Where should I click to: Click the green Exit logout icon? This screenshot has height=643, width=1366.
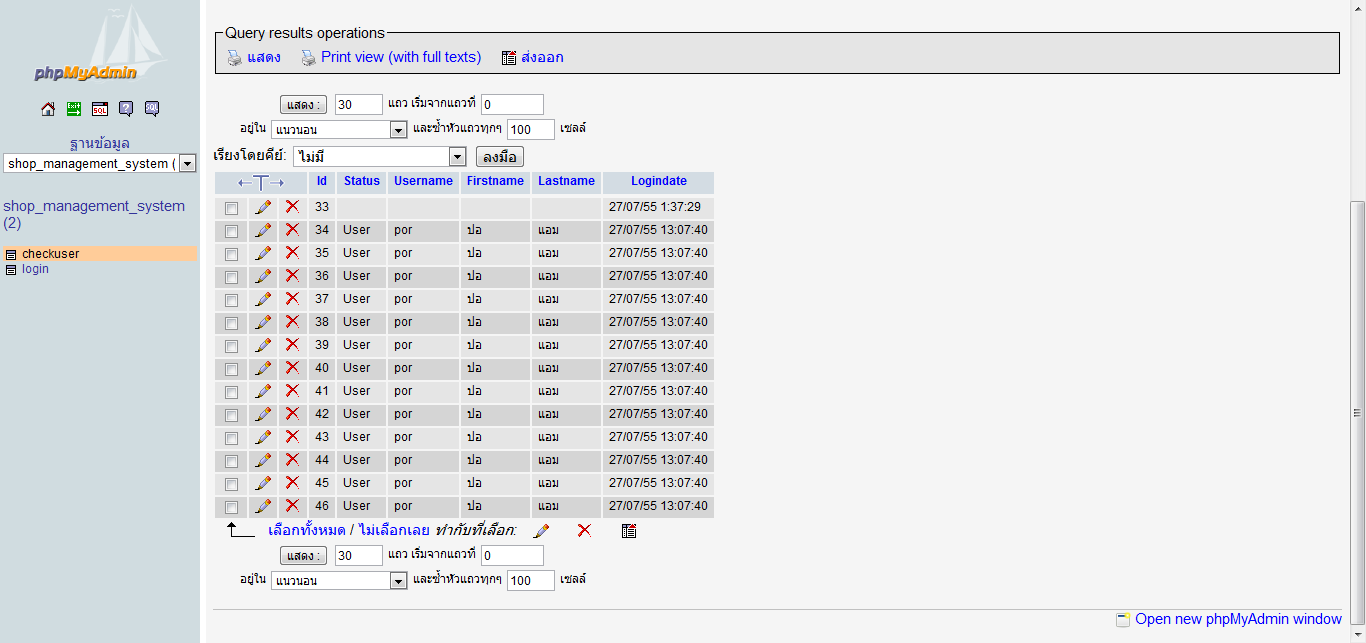click(x=74, y=109)
